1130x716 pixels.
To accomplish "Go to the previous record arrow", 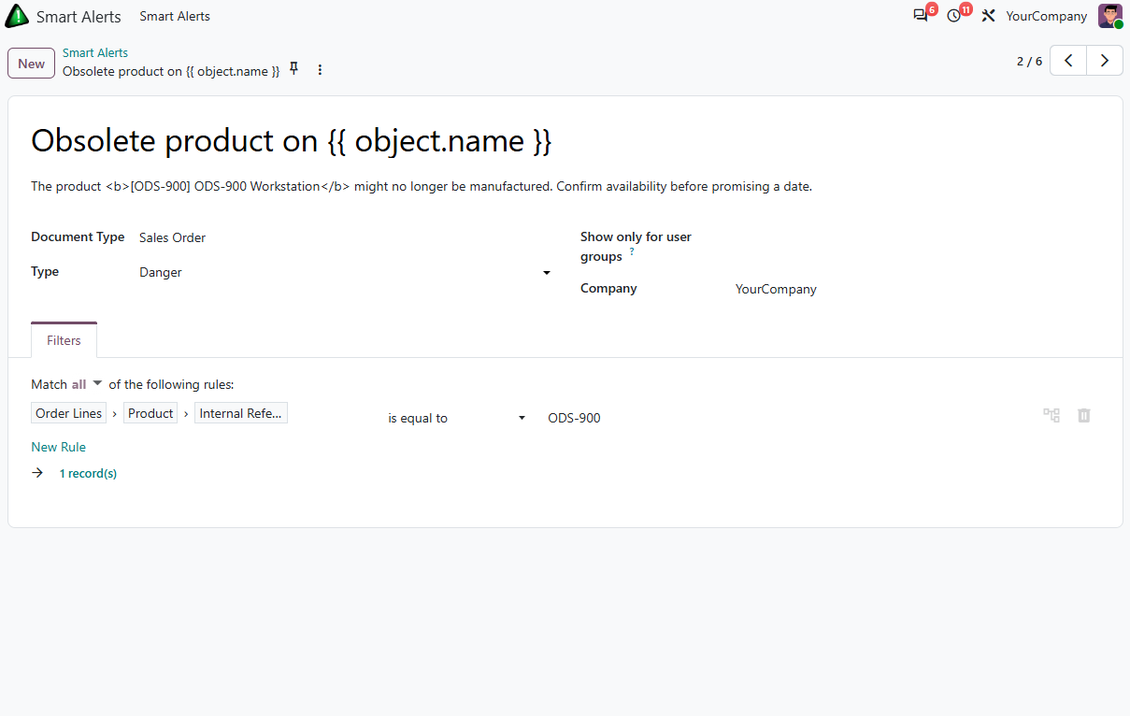I will pyautogui.click(x=1068, y=61).
